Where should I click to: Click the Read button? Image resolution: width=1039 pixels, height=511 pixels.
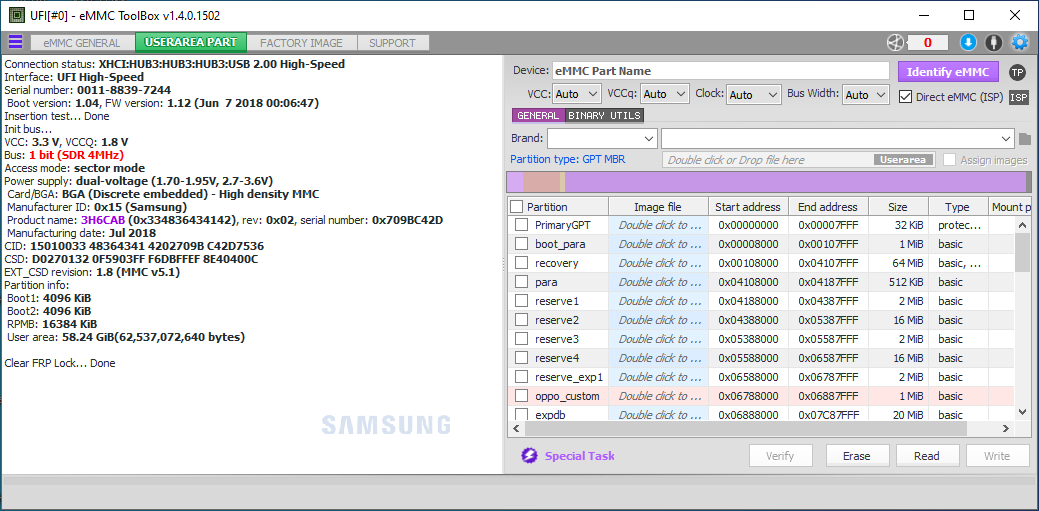[926, 456]
